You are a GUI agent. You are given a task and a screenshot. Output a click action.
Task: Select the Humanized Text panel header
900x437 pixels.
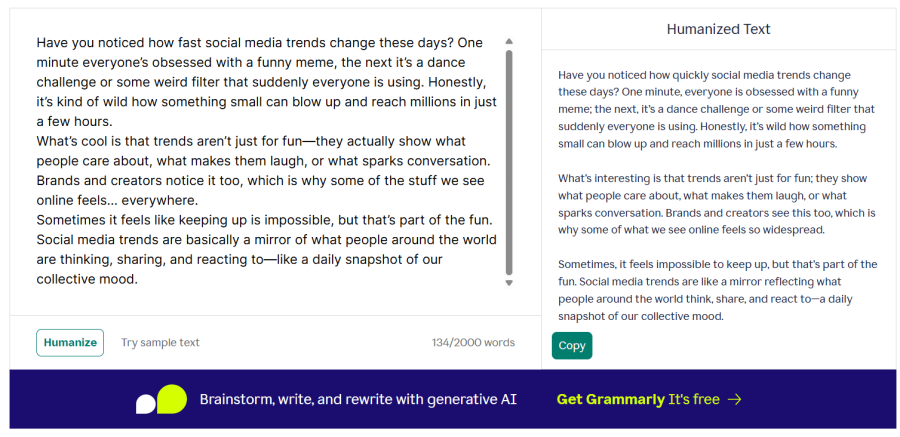(x=718, y=29)
